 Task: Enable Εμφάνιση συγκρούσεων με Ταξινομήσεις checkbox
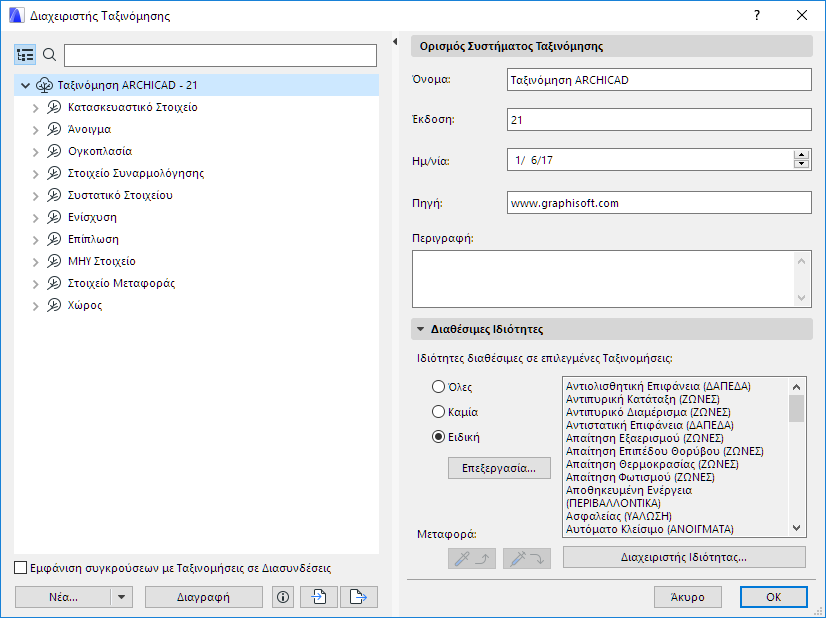[x=21, y=568]
